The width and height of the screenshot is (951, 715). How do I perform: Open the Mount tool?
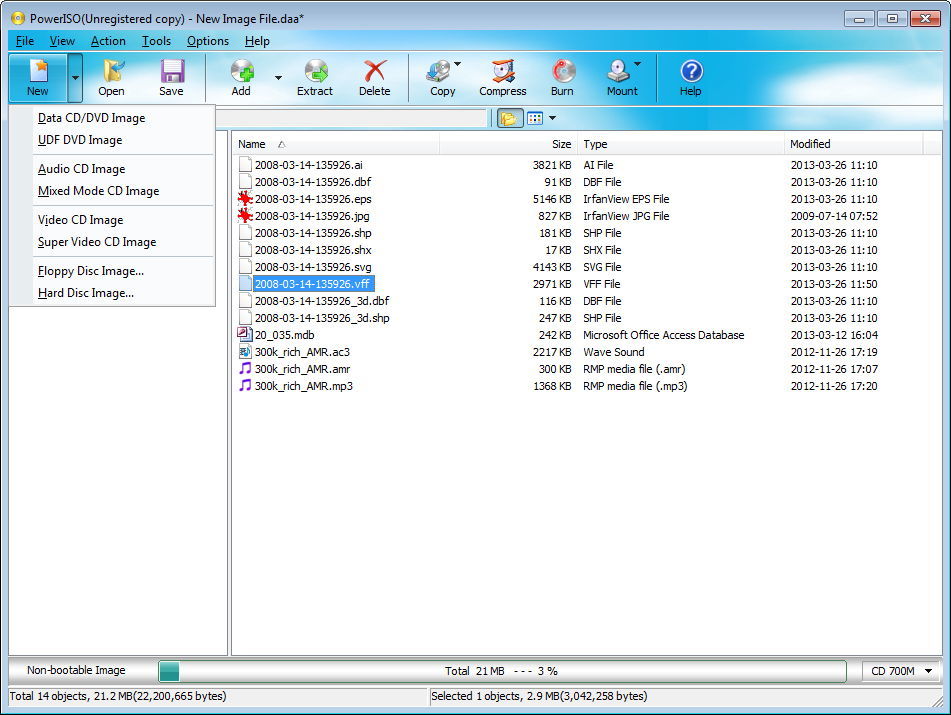[620, 77]
